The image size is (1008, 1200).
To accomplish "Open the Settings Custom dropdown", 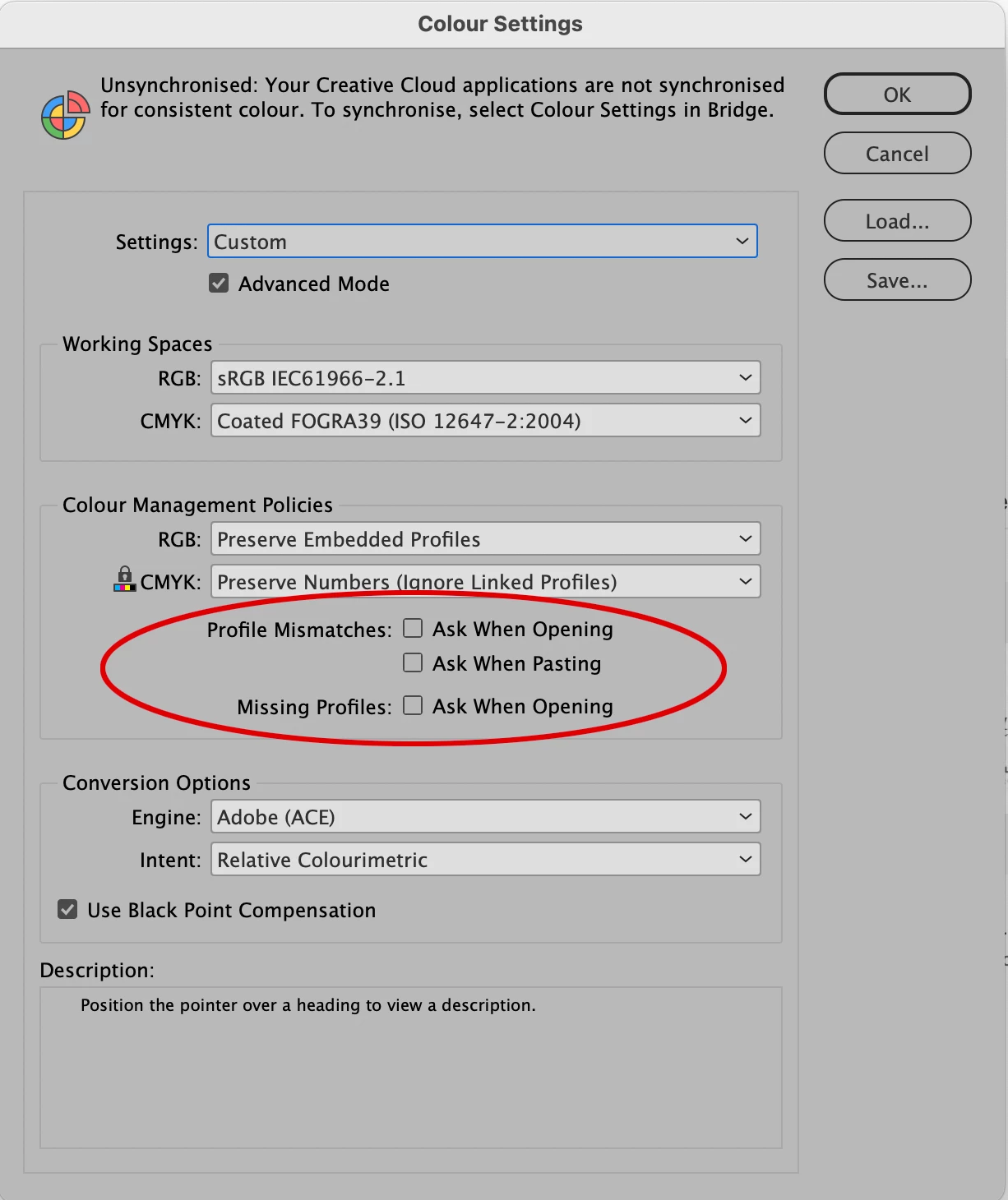I will [483, 242].
